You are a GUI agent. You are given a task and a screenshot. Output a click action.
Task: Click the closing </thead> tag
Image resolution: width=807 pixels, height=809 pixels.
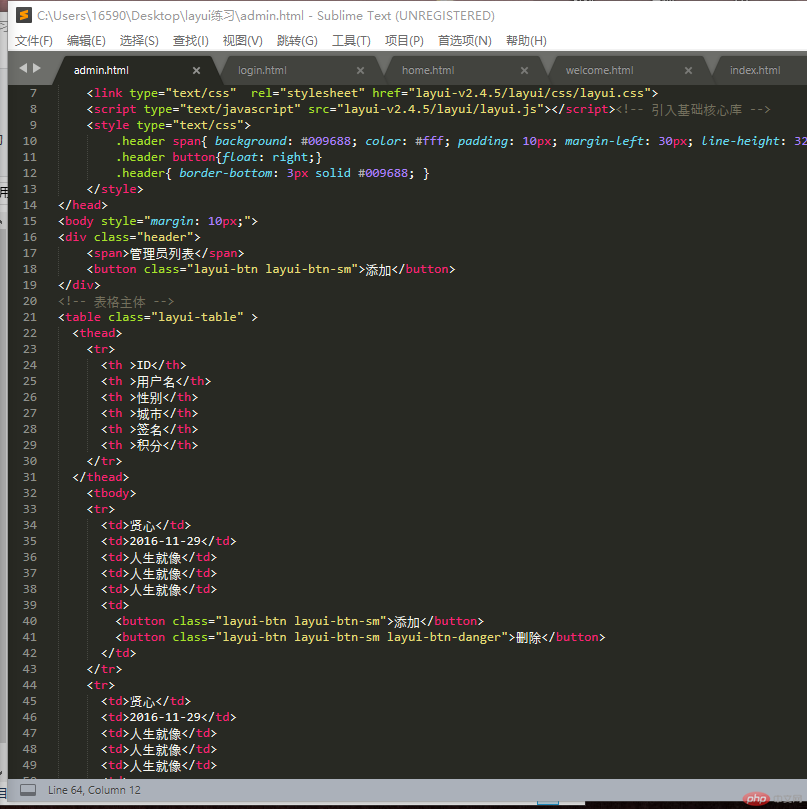[x=101, y=477]
